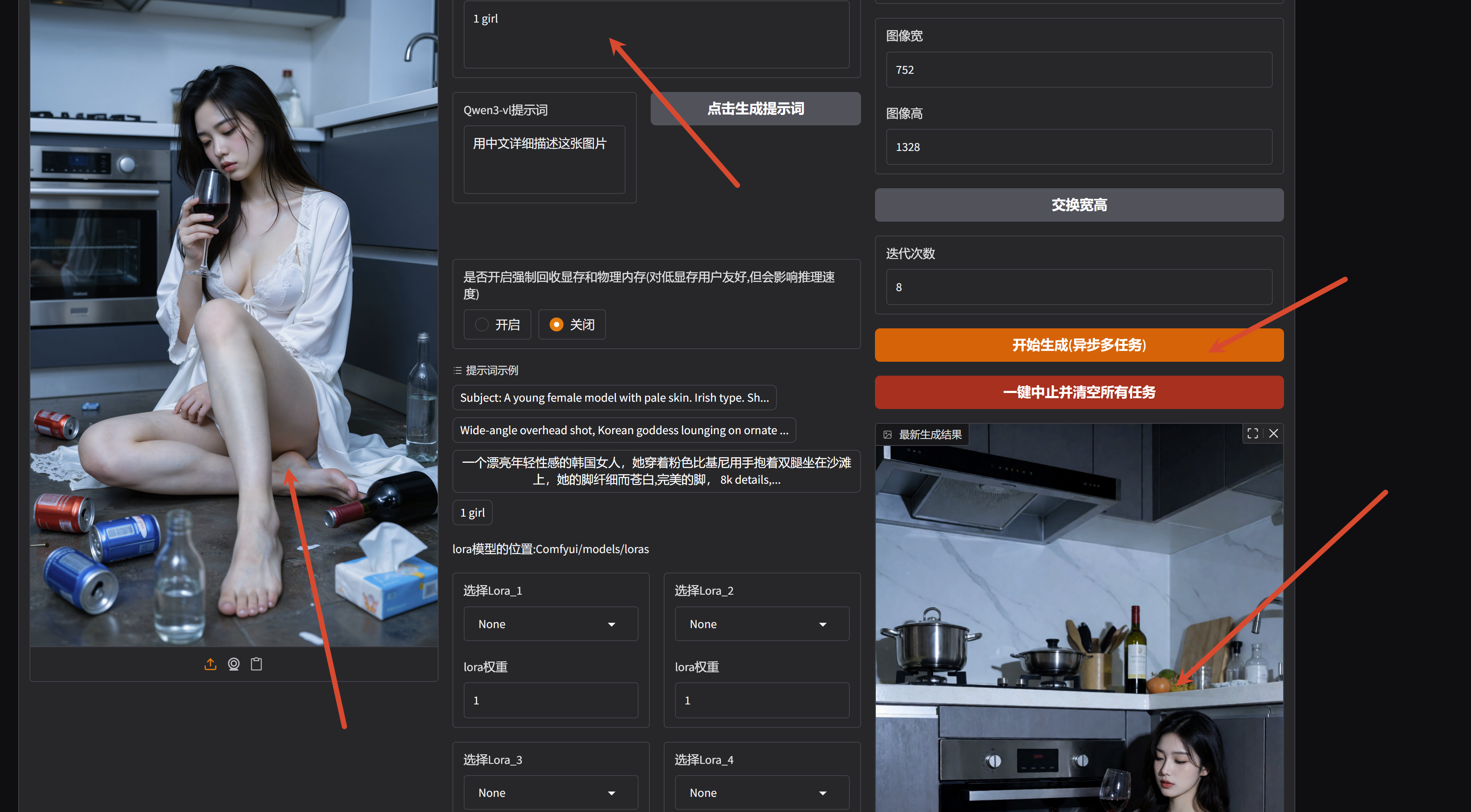This screenshot has height=812, width=1471.
Task: Focus the lora权重 field under Lora_1
Action: pyautogui.click(x=550, y=701)
